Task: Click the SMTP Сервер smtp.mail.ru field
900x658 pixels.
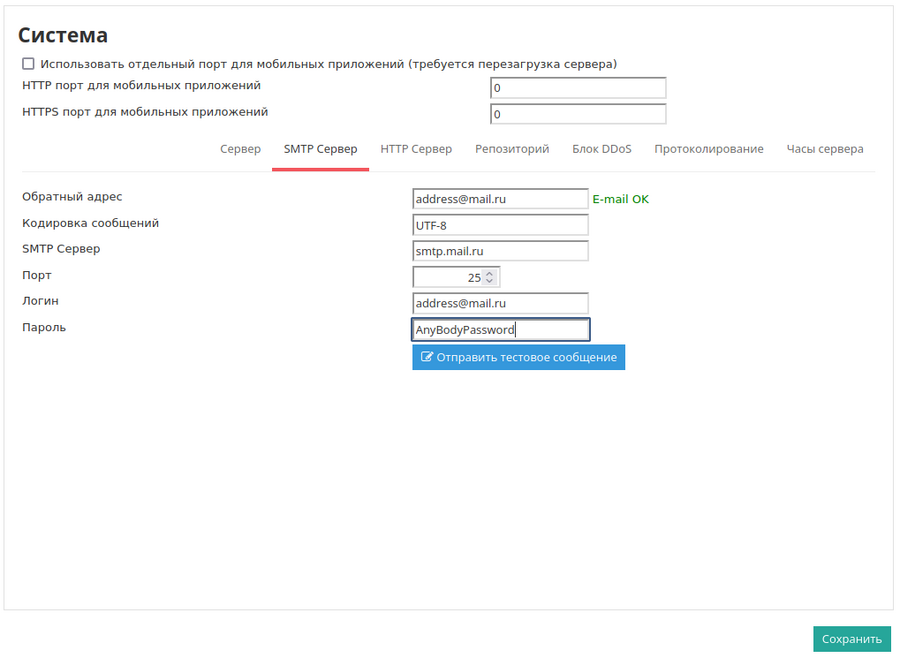Action: [500, 251]
